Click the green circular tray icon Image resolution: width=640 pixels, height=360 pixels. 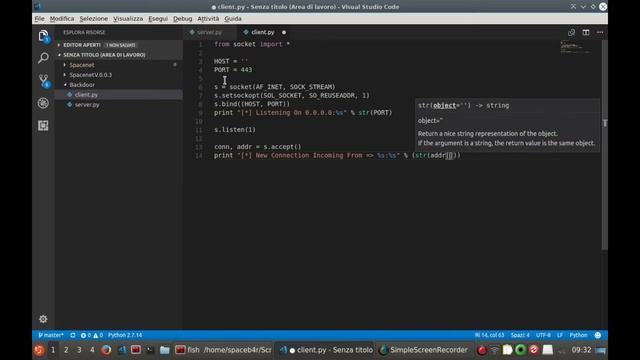tap(520, 350)
